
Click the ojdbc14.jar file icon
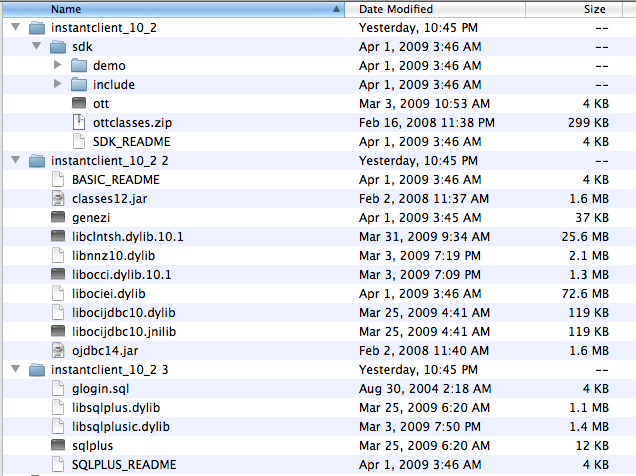pos(59,350)
